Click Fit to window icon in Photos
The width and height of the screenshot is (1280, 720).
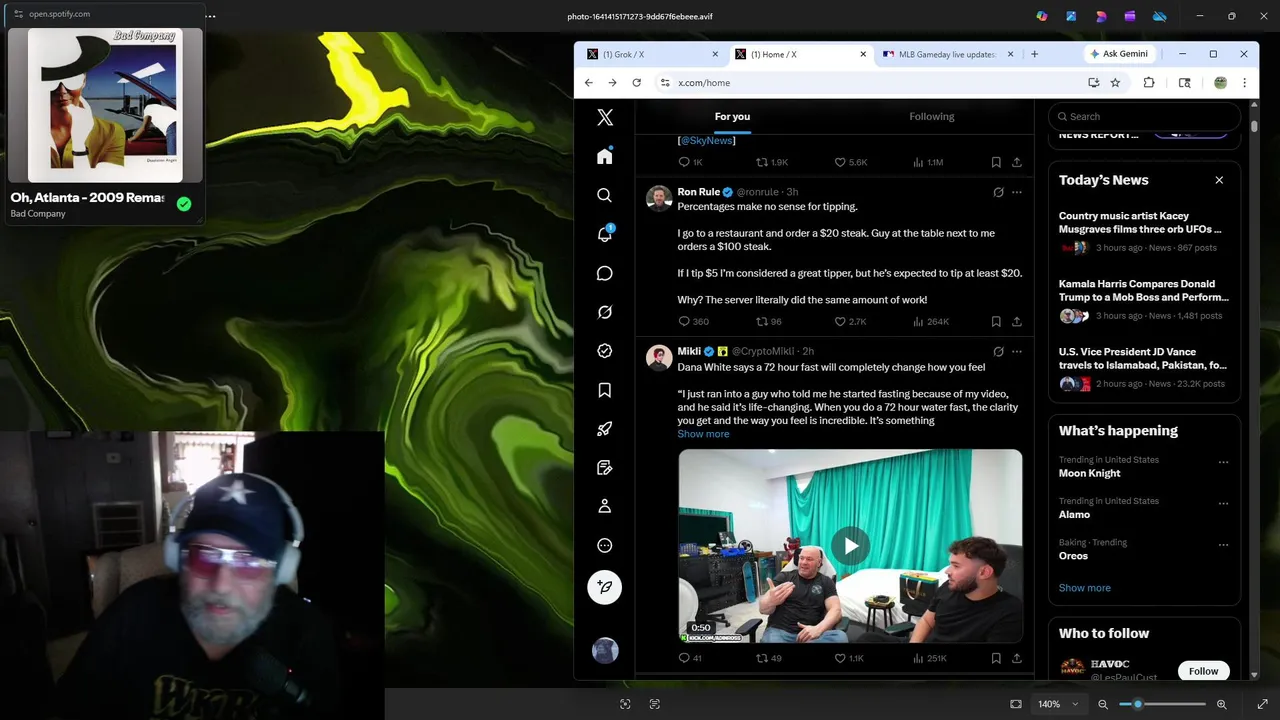[1016, 704]
